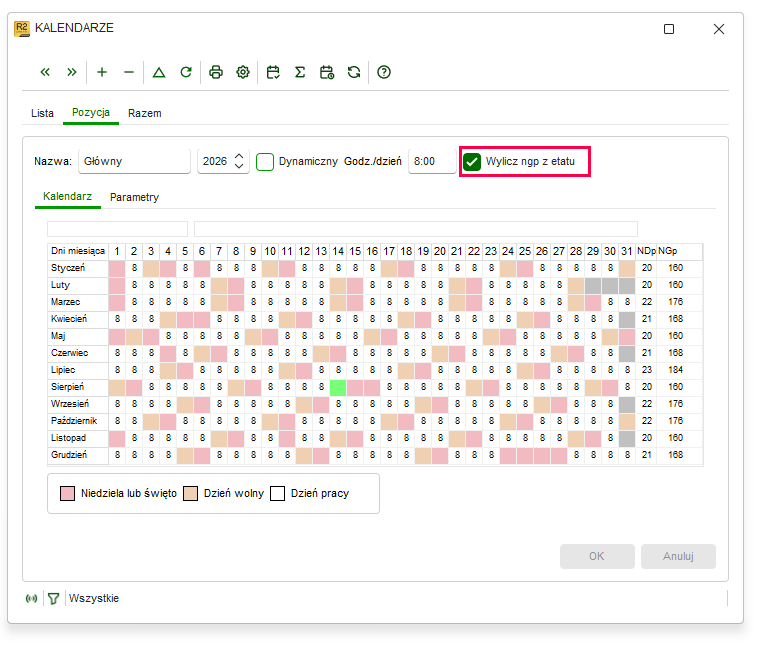
Task: Click the Dni miesiąca column header
Action: (x=78, y=251)
